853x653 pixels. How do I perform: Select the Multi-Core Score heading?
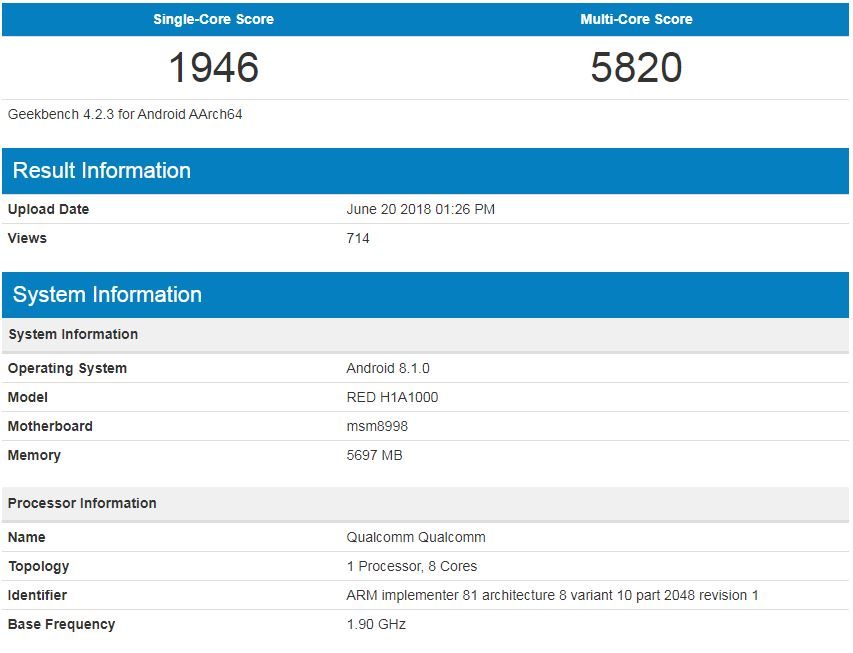click(636, 20)
